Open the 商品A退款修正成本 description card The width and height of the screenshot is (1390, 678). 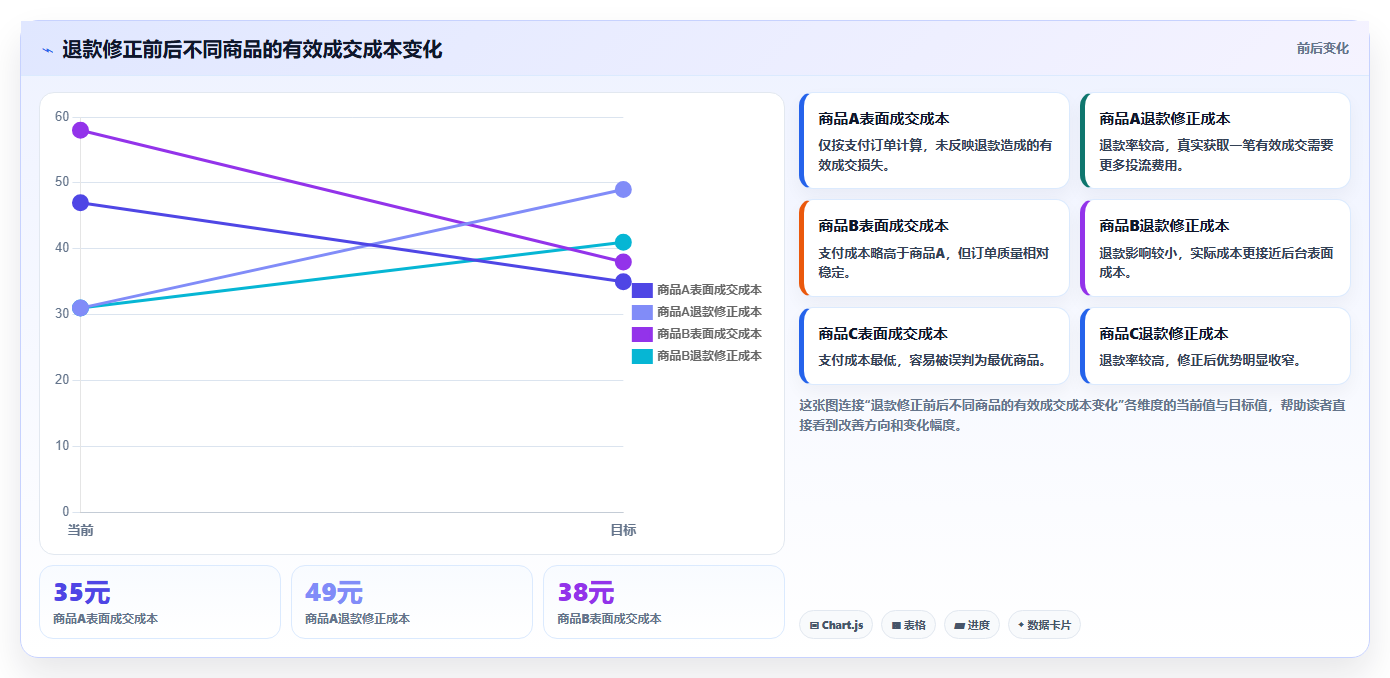tap(1215, 141)
